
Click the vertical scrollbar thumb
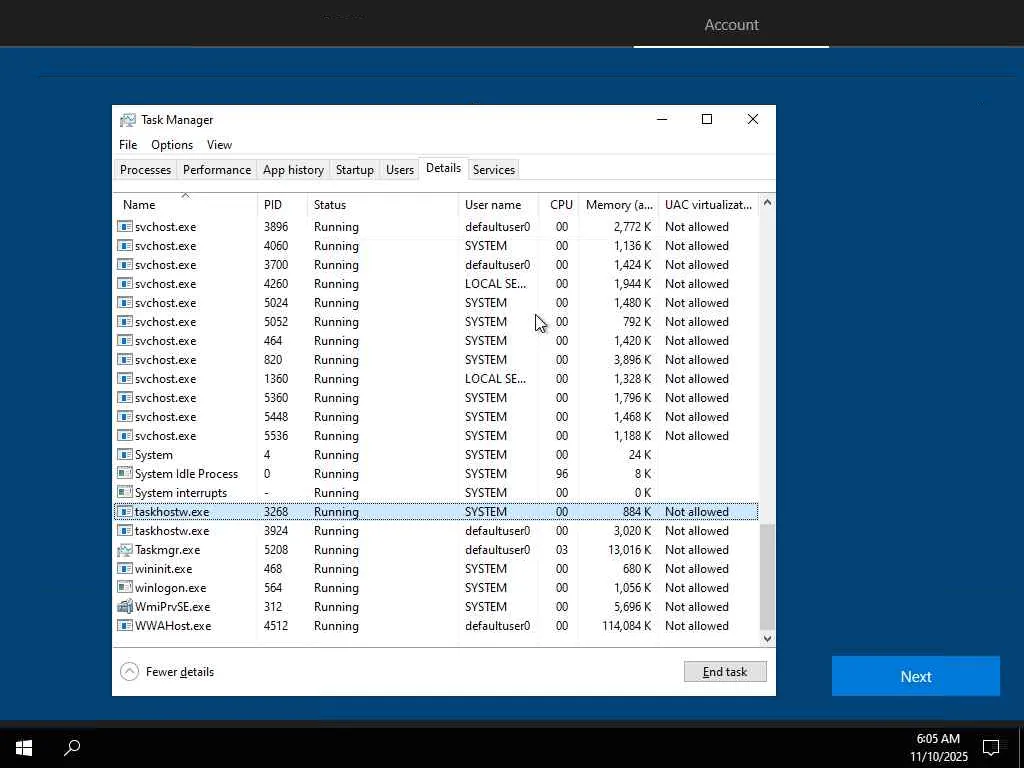[x=767, y=576]
